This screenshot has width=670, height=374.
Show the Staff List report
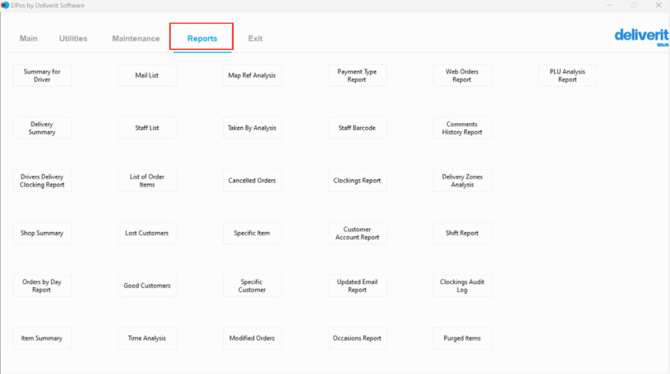pos(147,128)
